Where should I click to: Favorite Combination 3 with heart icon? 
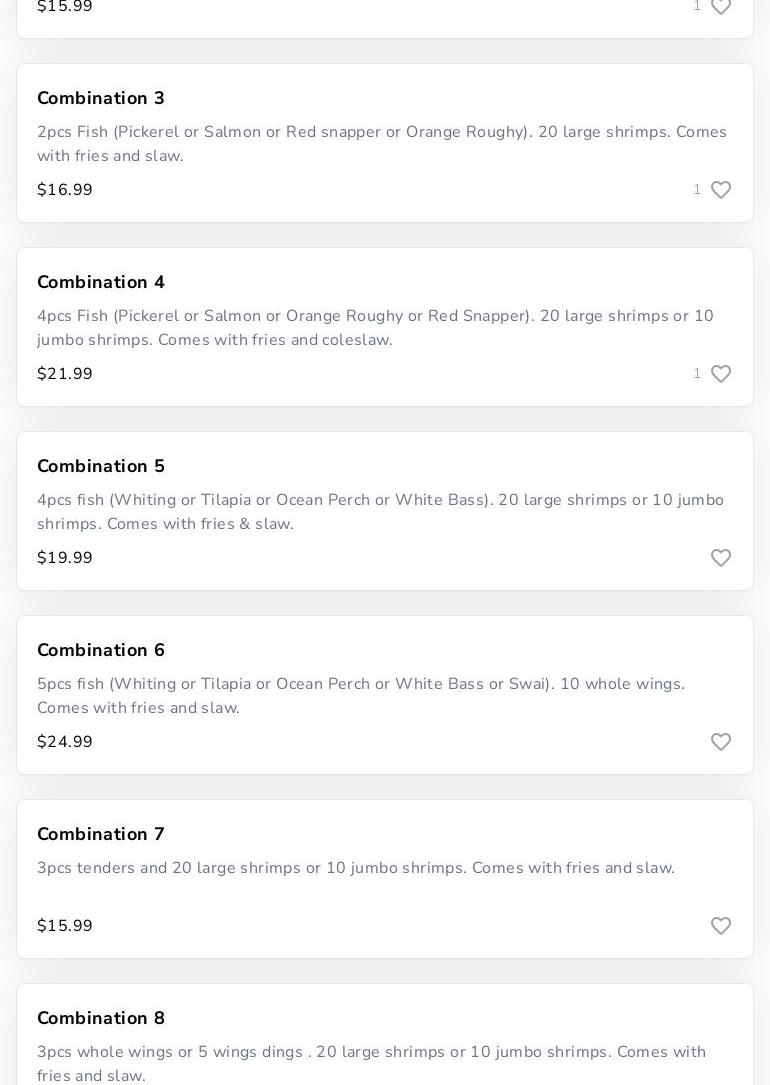pyautogui.click(x=720, y=190)
